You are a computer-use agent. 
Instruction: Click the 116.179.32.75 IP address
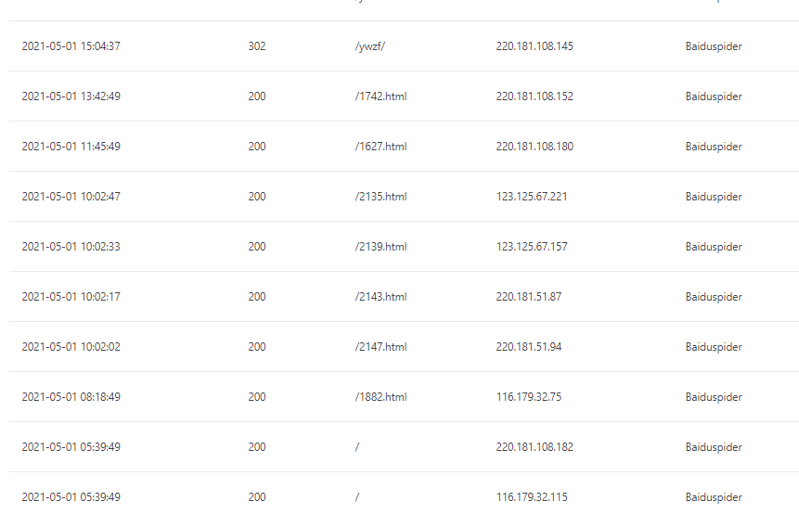click(528, 397)
